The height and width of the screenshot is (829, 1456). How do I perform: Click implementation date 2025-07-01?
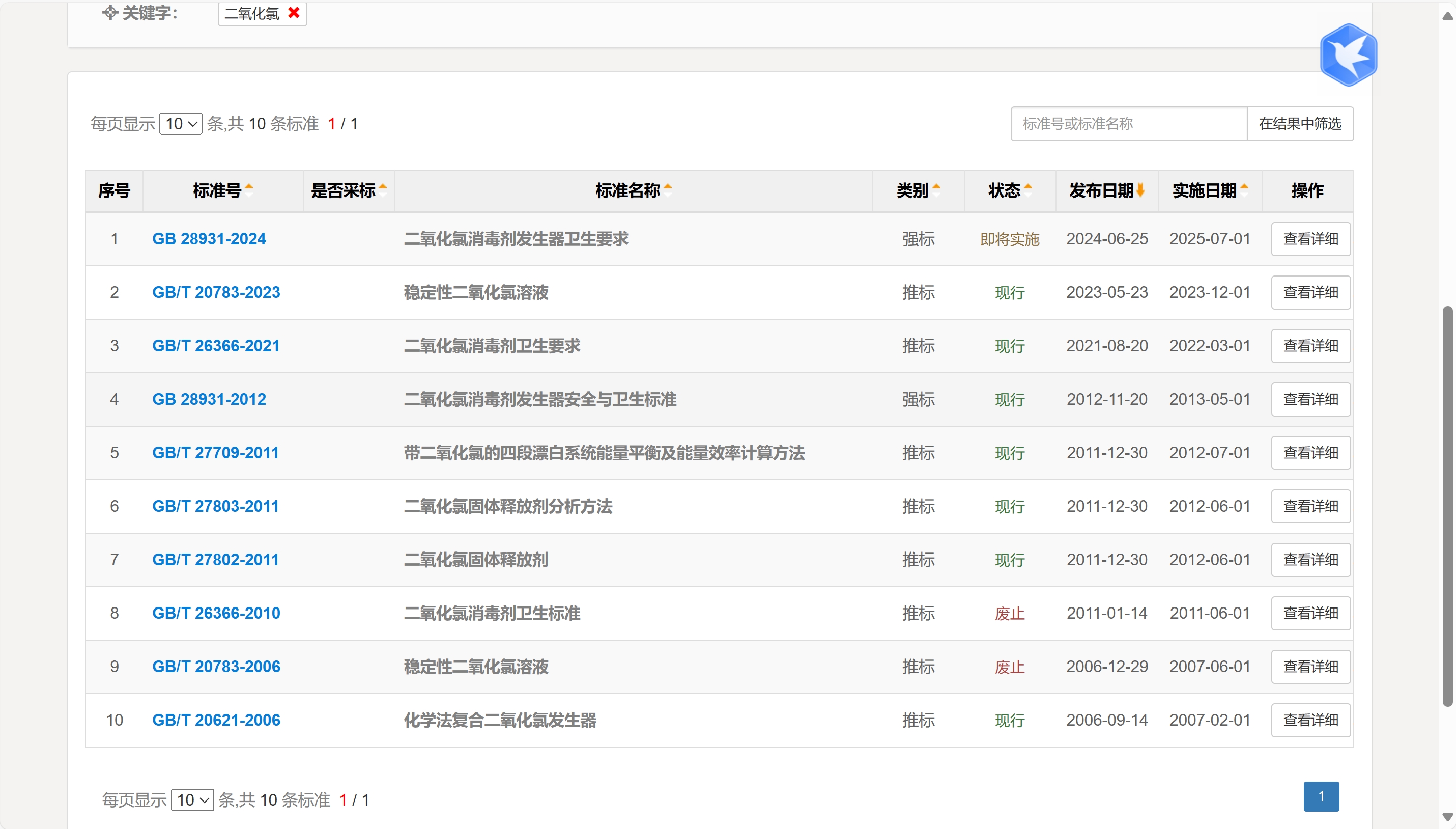(1210, 238)
